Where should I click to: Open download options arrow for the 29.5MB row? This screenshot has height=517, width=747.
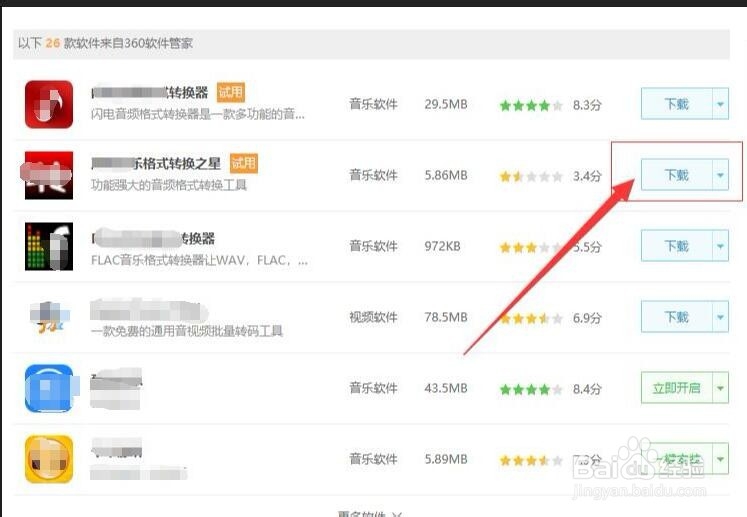click(720, 104)
